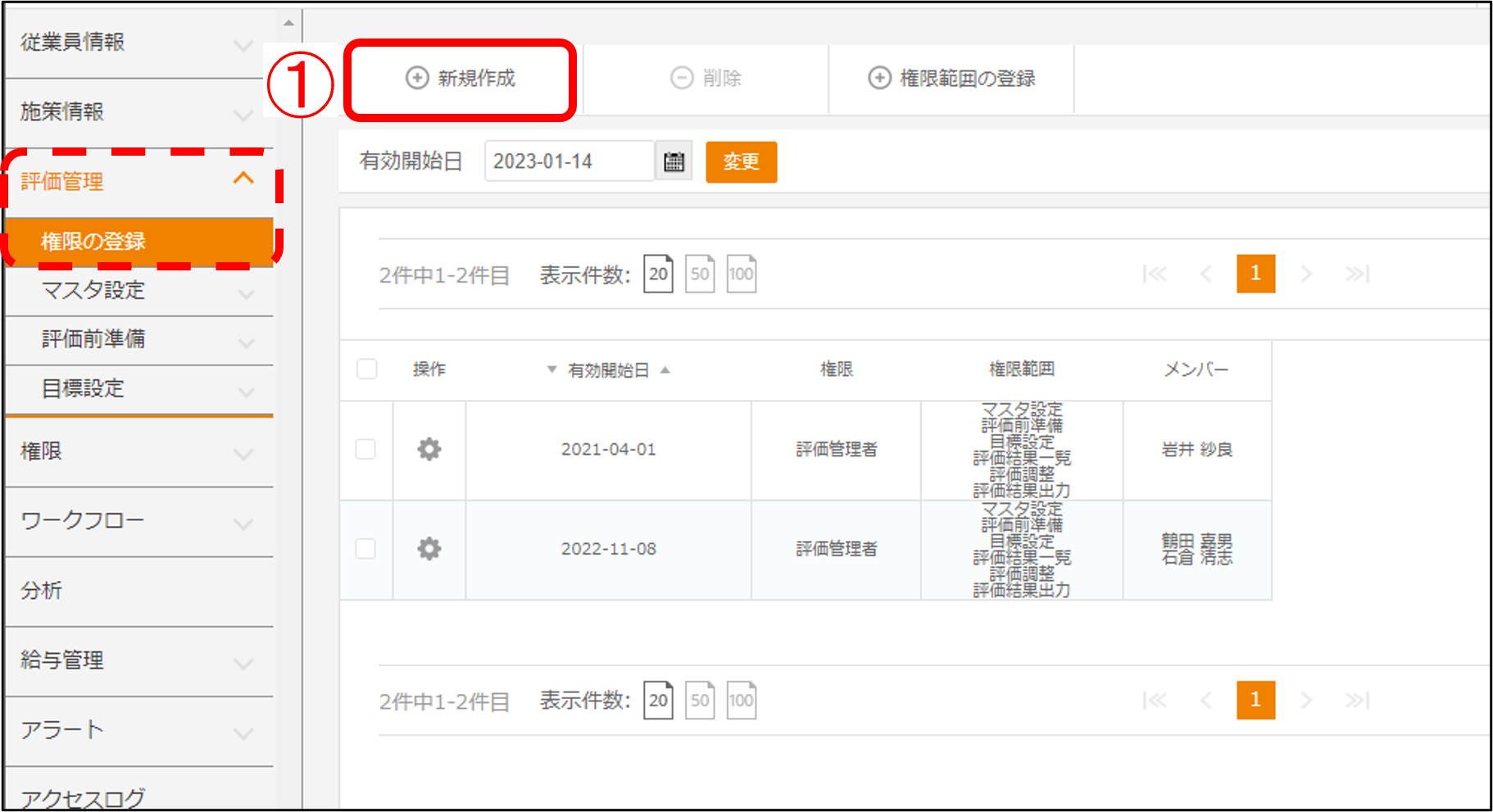Check the 2021-04-01 row checkbox
The image size is (1493, 812).
365,449
